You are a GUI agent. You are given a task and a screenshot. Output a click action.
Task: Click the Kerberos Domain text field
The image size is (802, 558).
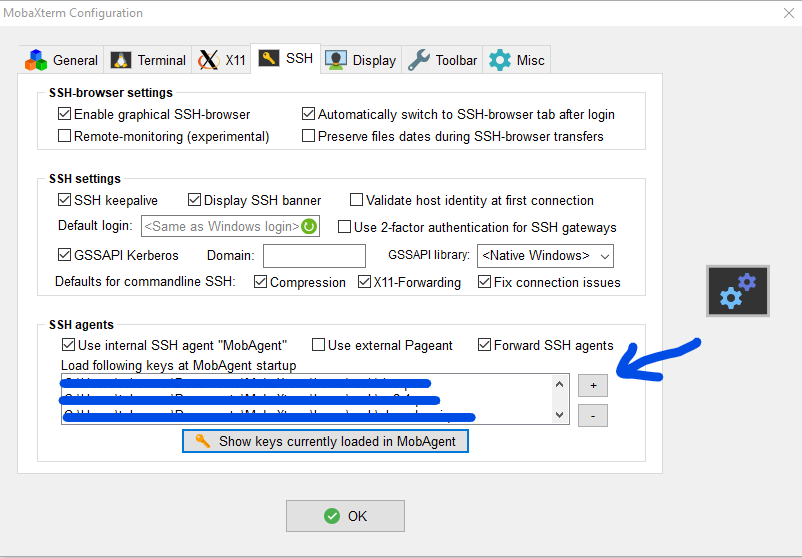point(315,256)
